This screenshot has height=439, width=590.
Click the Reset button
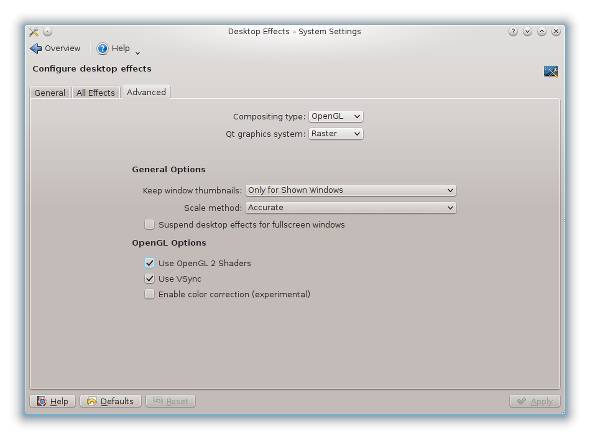click(170, 401)
